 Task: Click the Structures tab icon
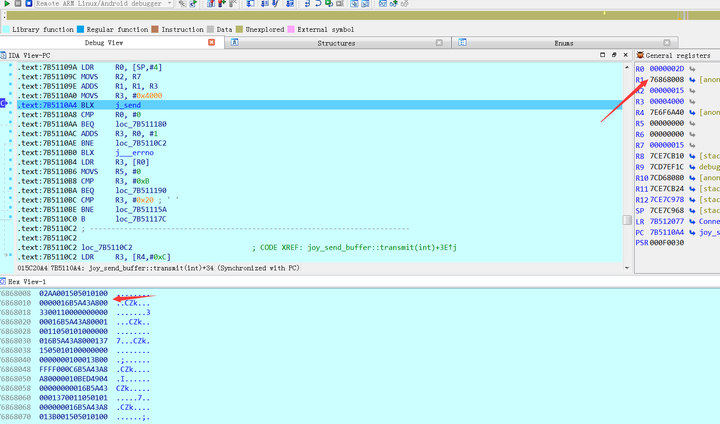pos(234,43)
